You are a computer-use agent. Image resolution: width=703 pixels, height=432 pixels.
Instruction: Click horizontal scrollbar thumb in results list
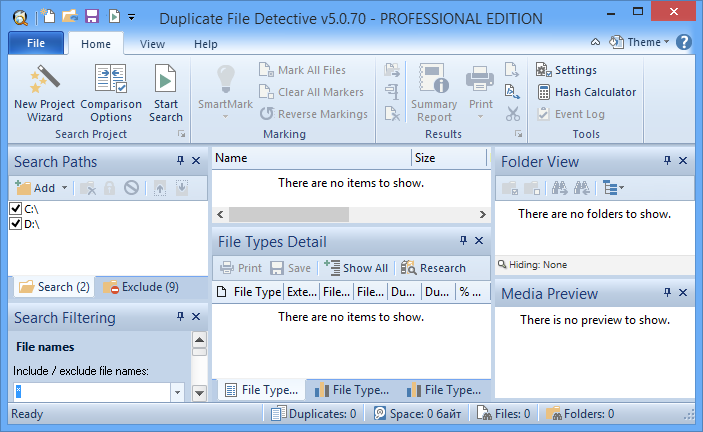[x=289, y=214]
